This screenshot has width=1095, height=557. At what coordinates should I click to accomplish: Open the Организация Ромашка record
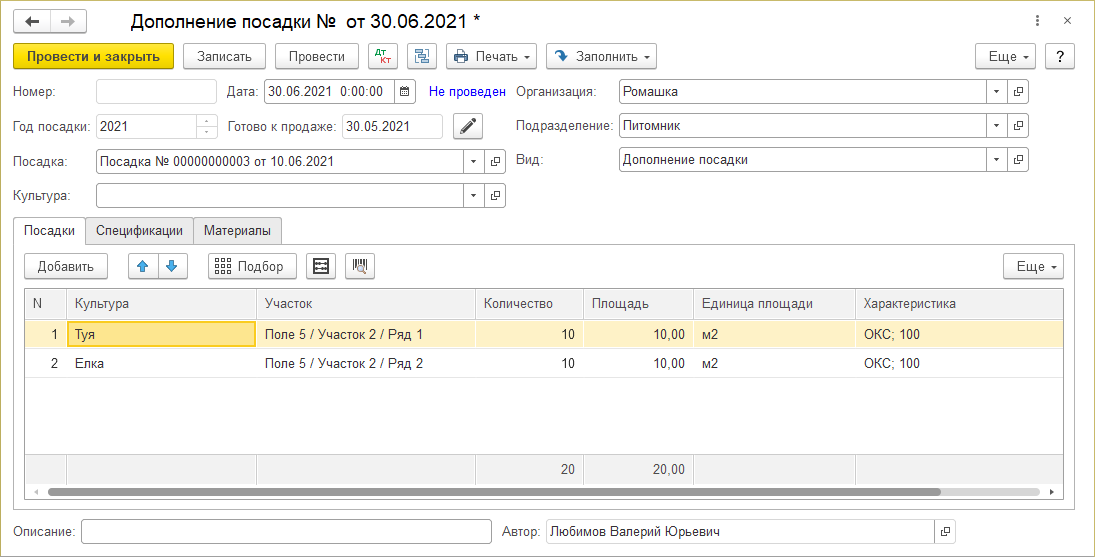click(1018, 91)
